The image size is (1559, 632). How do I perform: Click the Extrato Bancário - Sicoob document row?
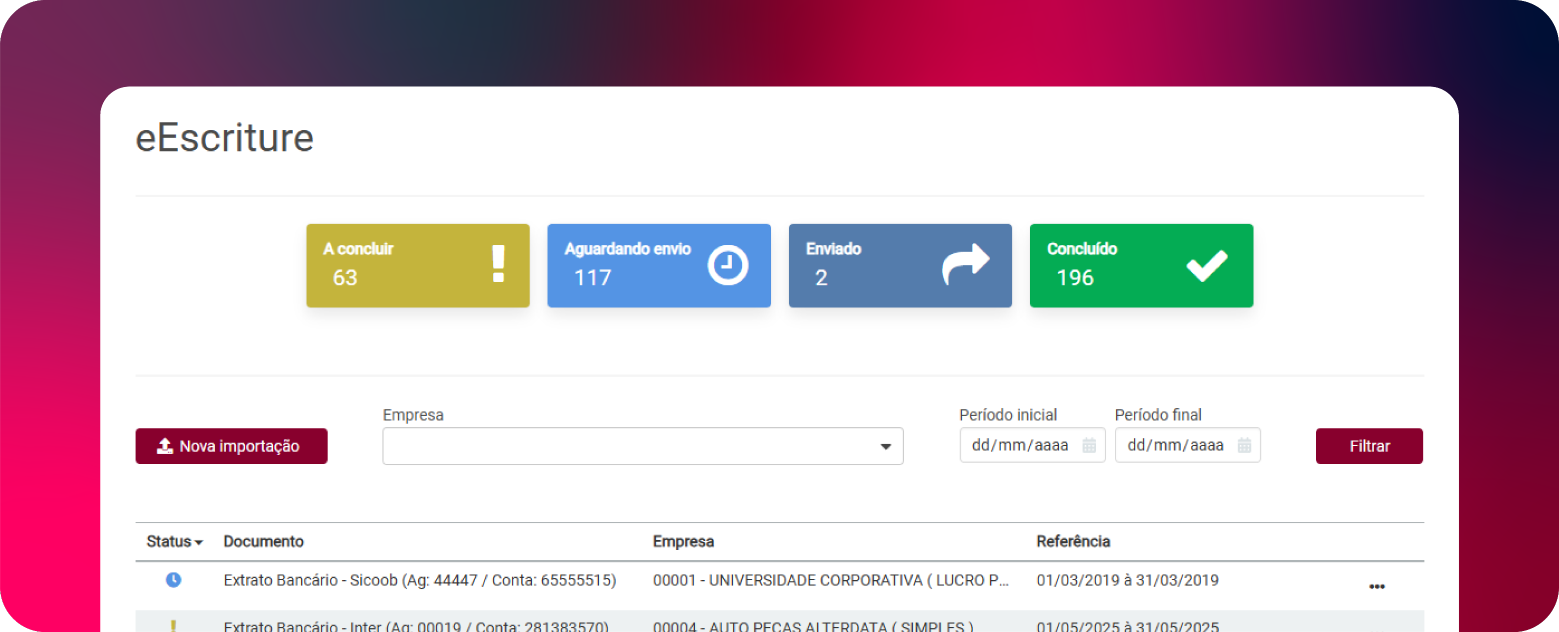(x=419, y=580)
